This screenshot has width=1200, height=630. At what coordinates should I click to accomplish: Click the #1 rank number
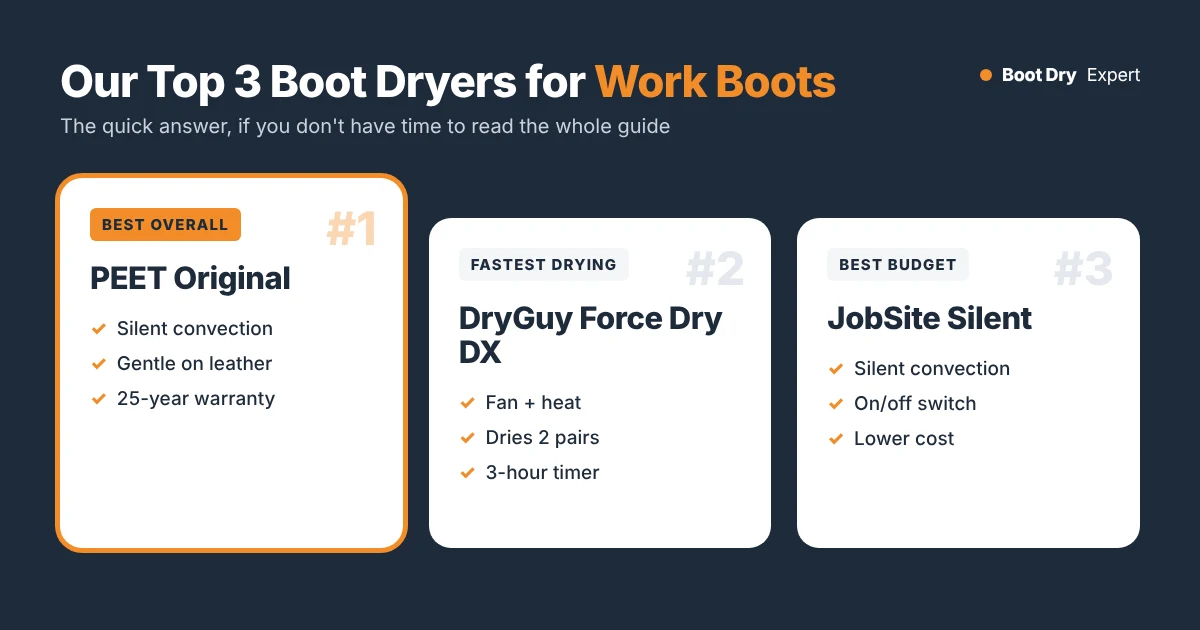(x=351, y=229)
